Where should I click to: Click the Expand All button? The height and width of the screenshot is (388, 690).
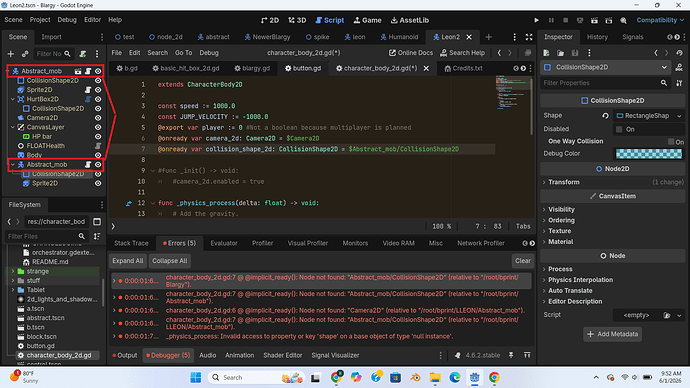pos(128,261)
